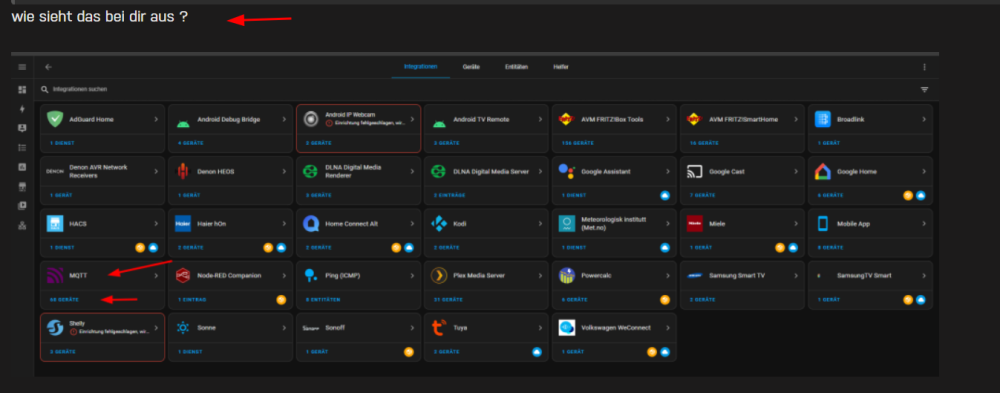This screenshot has width=1000, height=393.
Task: Open the Helfer tab
Action: [x=561, y=67]
